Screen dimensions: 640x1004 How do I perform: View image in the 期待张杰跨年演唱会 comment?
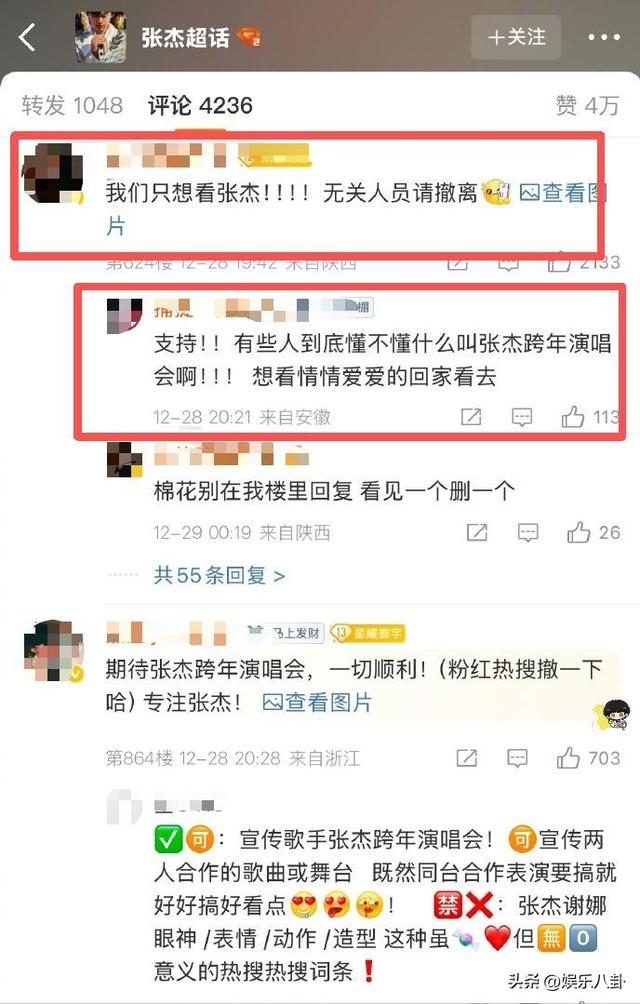[x=317, y=702]
